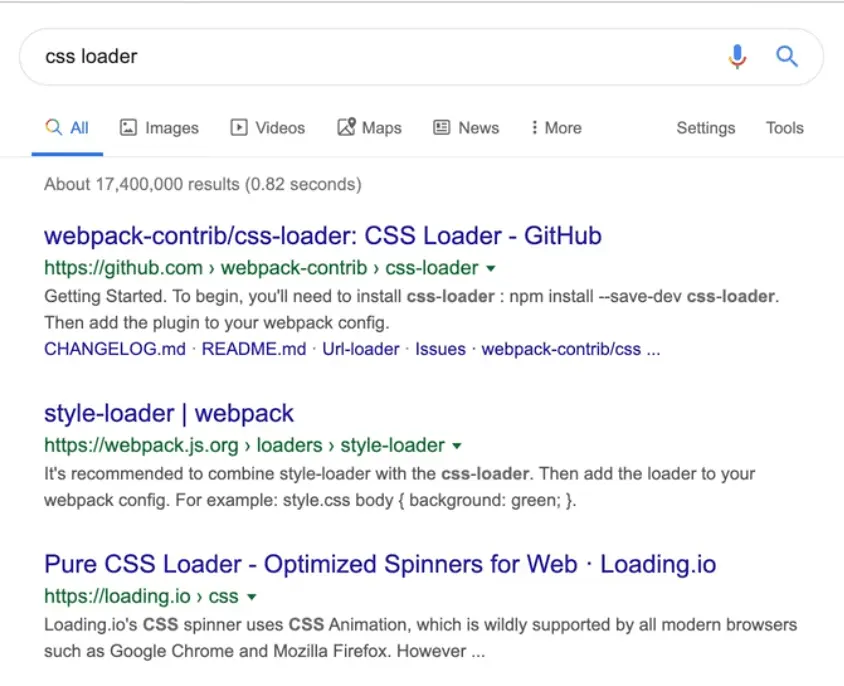Expand the github.com result URL dropdown arrow

pos(491,269)
